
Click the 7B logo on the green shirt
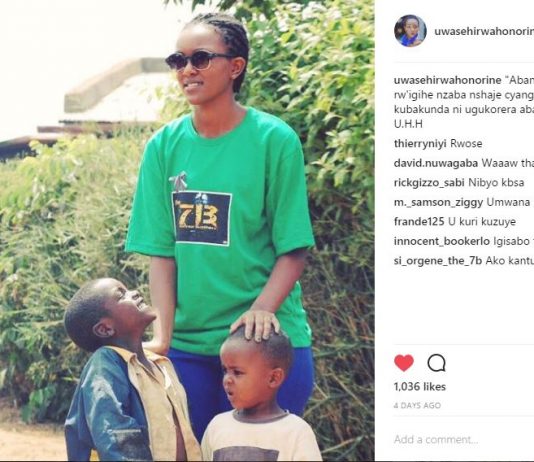click(202, 218)
